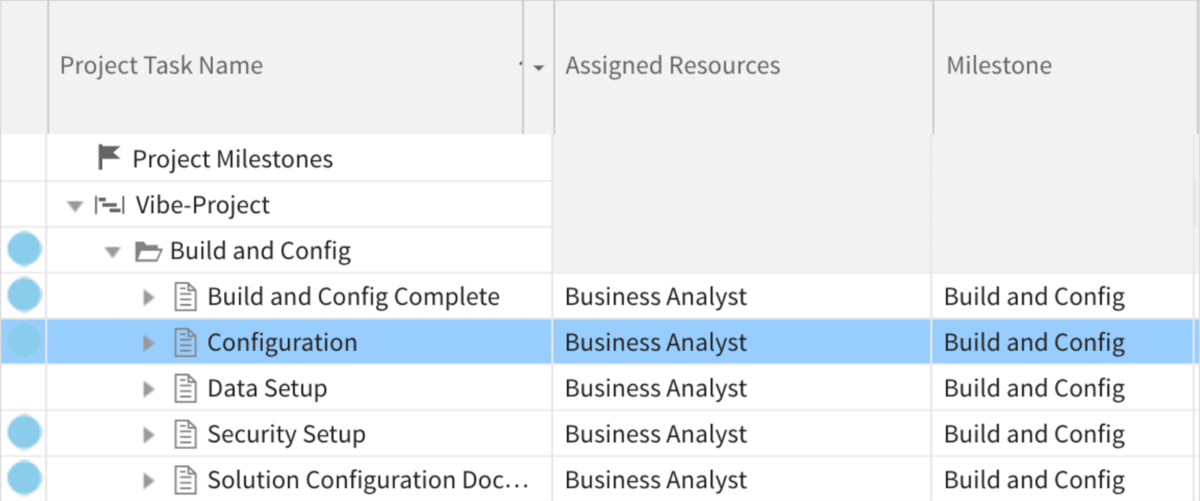1200x501 pixels.
Task: Toggle the blue circle on Security Setup row
Action: point(24,433)
